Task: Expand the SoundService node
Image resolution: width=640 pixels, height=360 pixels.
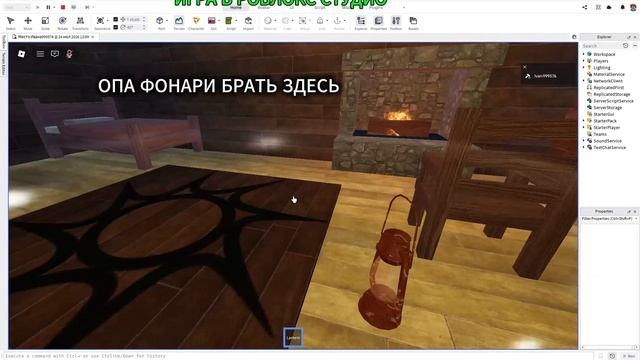Action: [583, 141]
